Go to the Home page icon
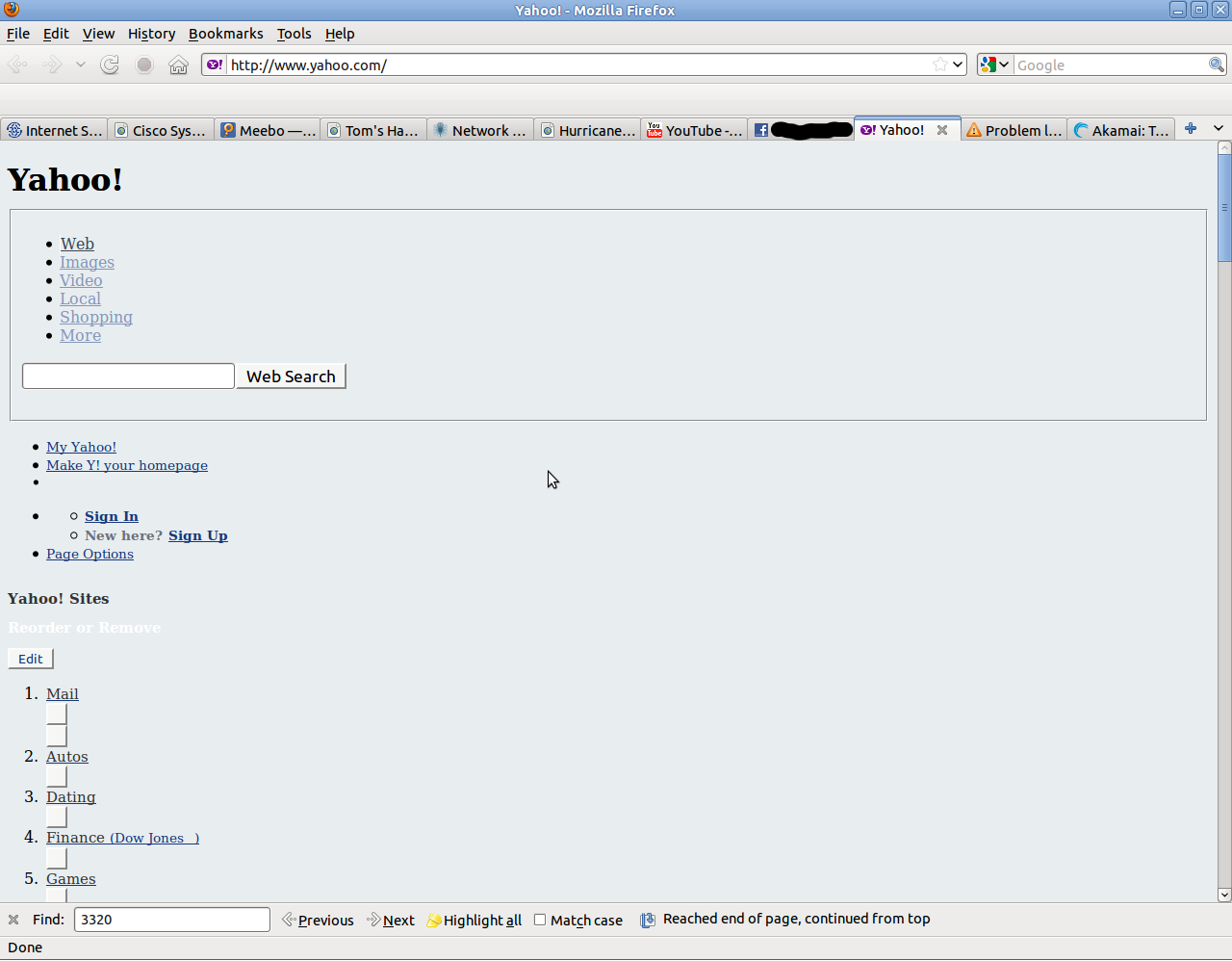Viewport: 1232px width, 961px height. point(178,65)
